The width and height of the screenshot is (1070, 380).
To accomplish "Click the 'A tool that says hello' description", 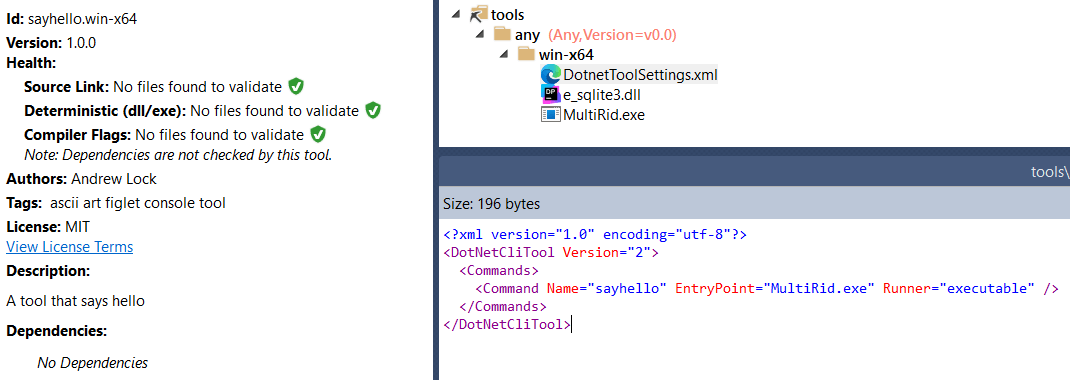I will [76, 301].
